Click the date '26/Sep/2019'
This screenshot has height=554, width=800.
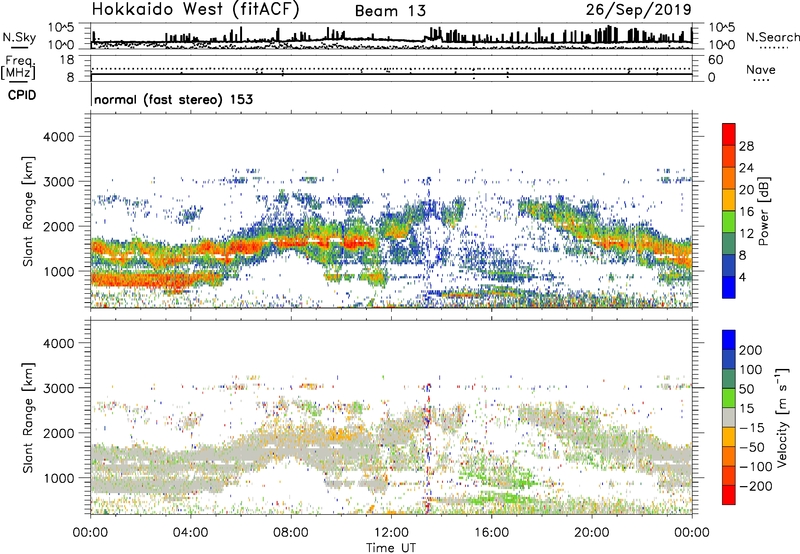point(638,10)
